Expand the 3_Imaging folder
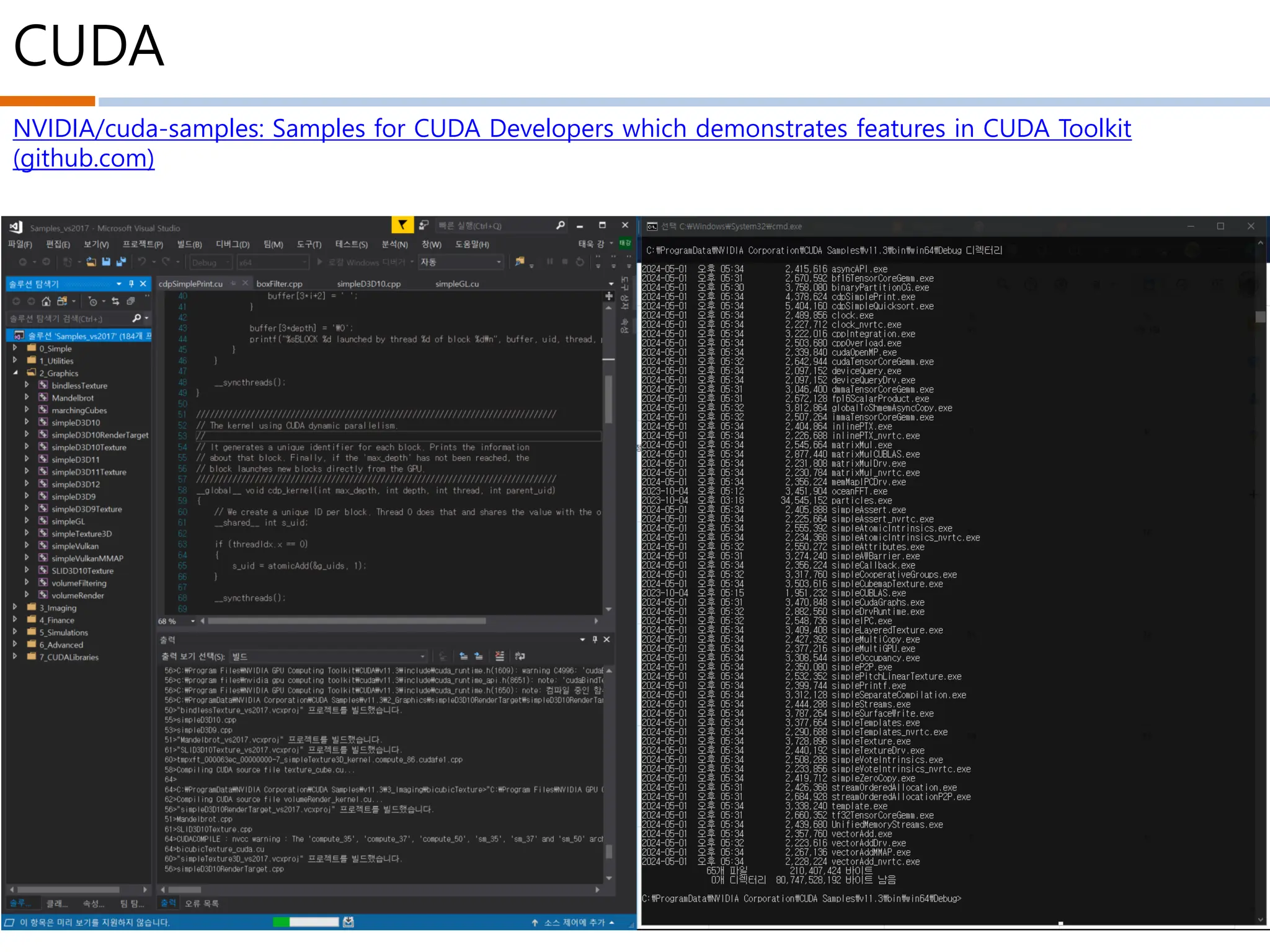The height and width of the screenshot is (952, 1270). pos(15,607)
